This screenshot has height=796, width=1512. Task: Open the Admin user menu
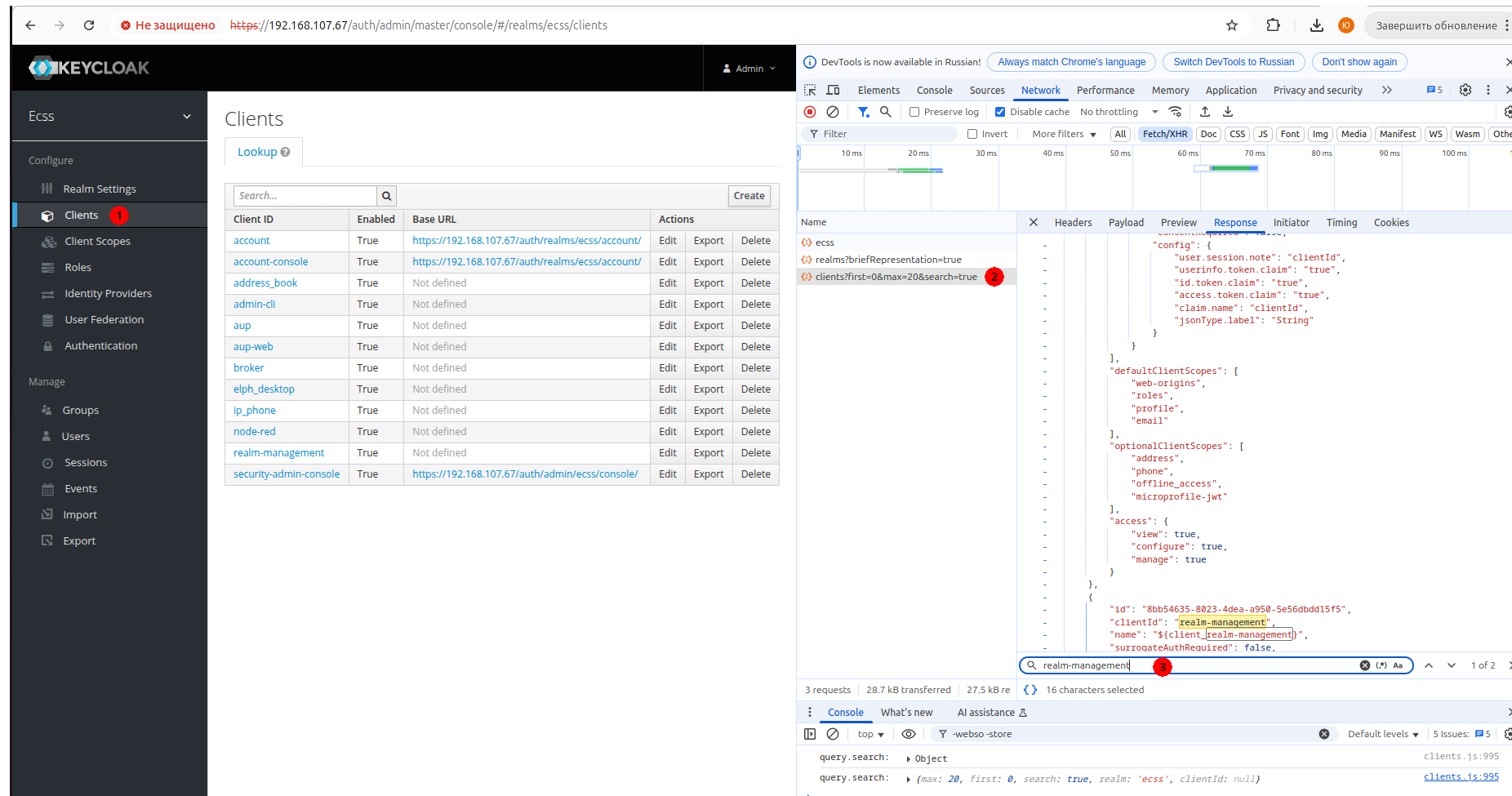[x=749, y=69]
